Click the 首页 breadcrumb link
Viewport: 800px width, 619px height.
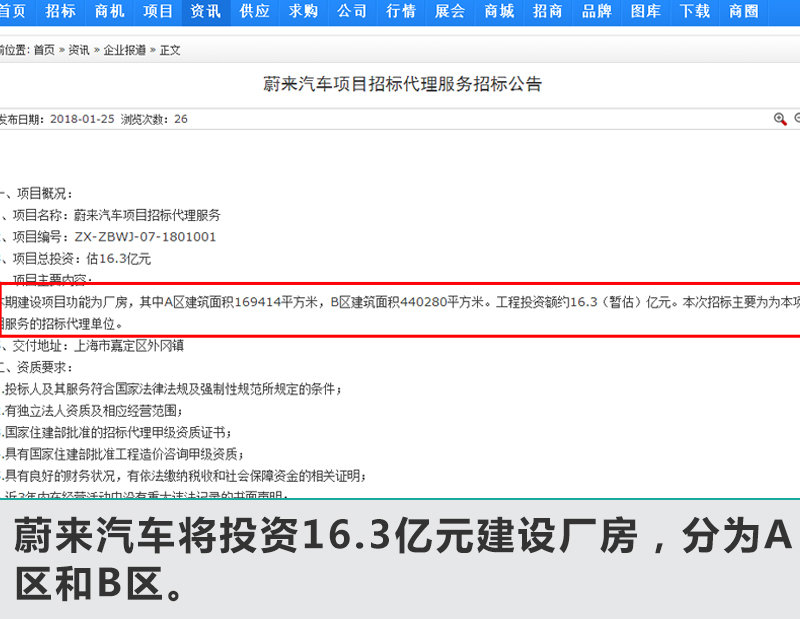[x=44, y=50]
